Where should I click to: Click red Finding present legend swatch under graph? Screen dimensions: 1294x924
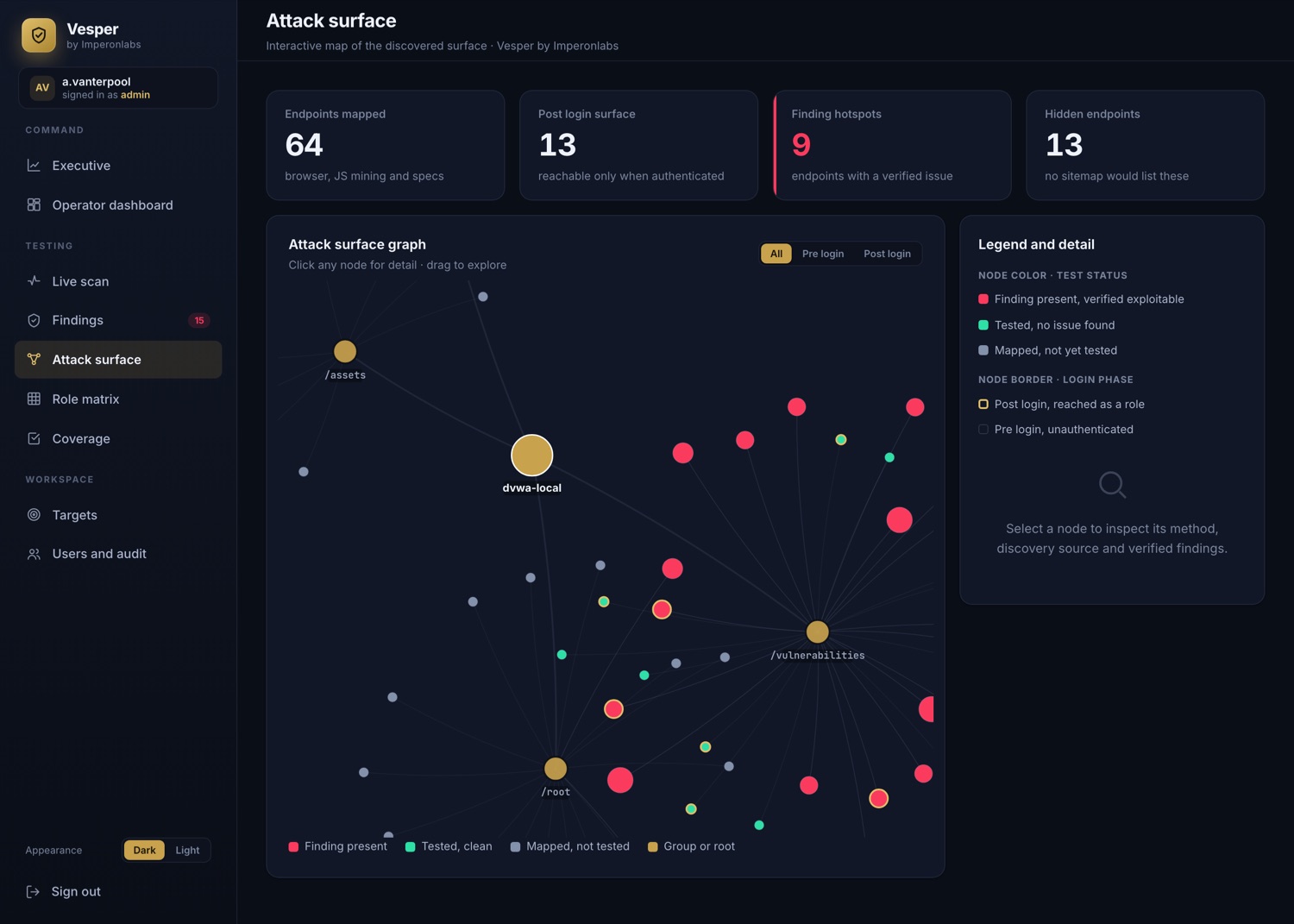click(293, 846)
